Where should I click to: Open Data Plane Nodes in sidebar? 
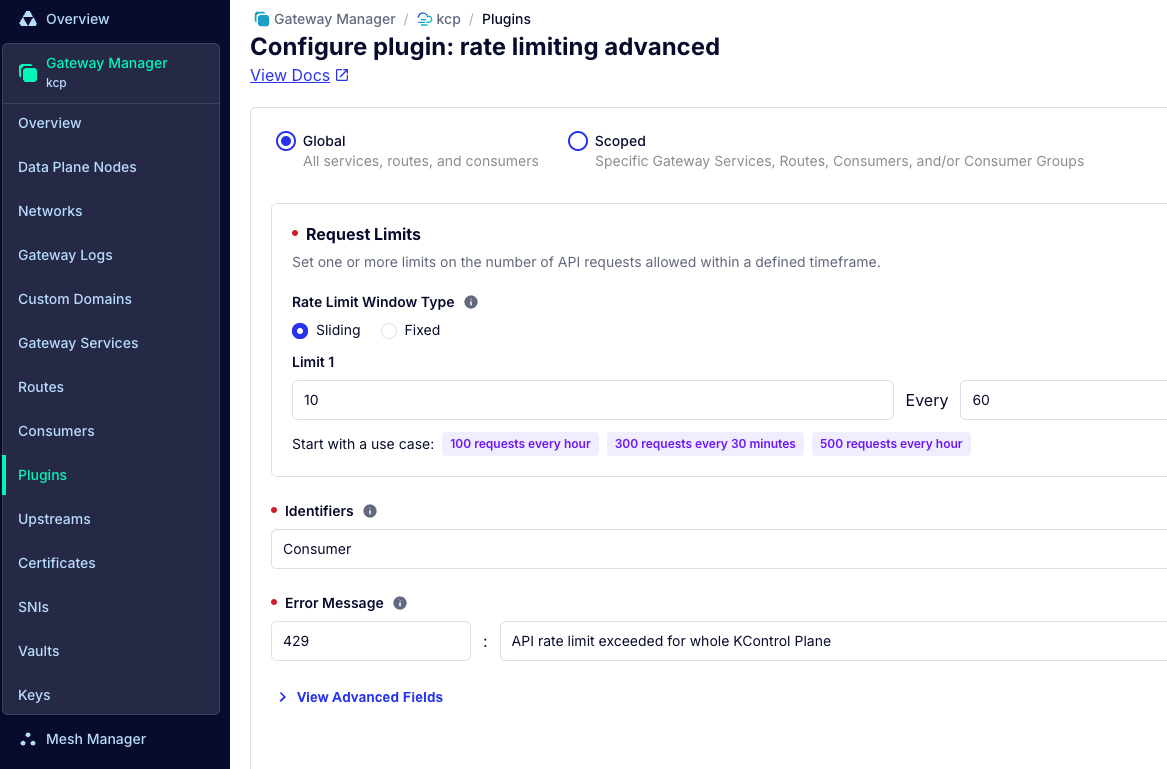pos(77,167)
